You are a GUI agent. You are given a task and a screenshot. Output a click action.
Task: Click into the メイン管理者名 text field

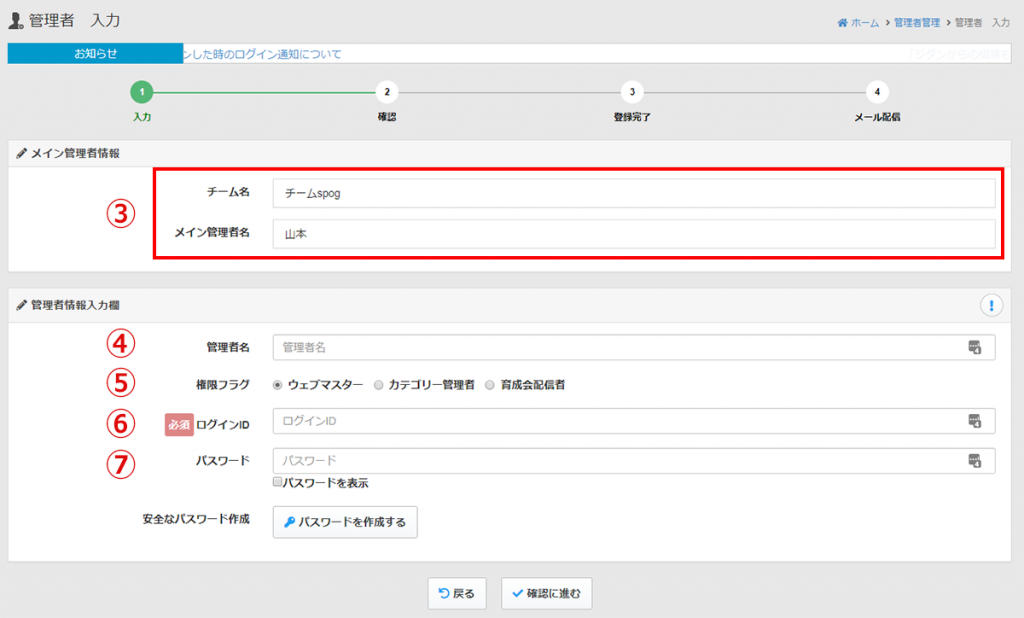point(633,233)
